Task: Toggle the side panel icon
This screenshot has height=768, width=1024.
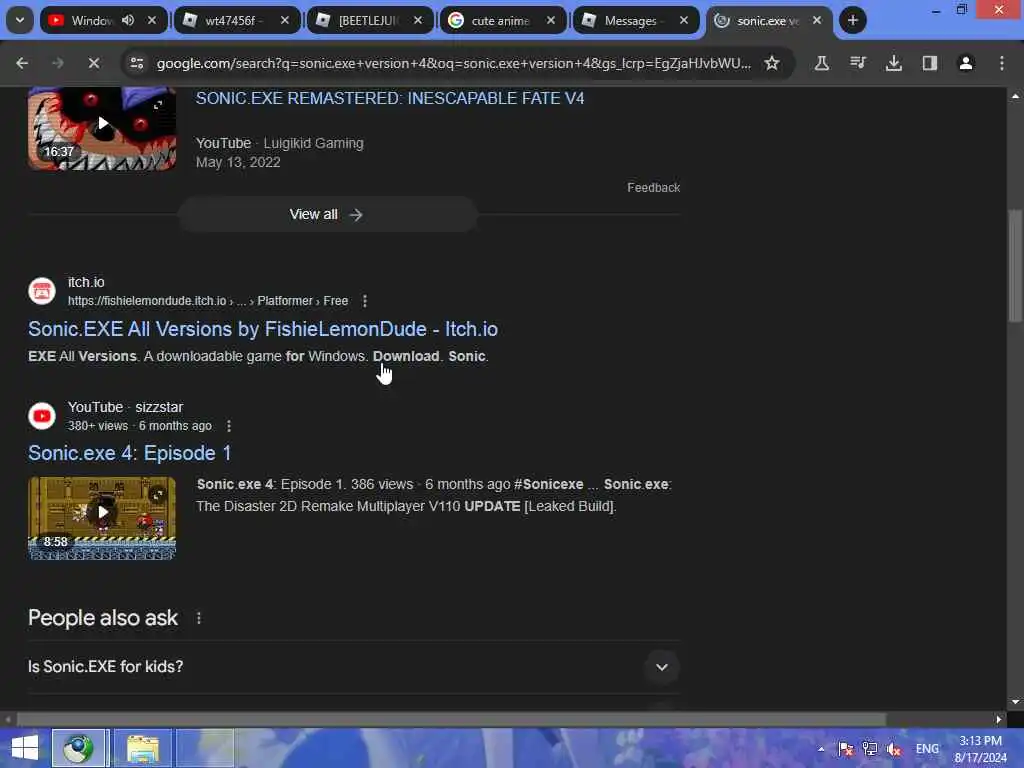Action: pyautogui.click(x=929, y=63)
